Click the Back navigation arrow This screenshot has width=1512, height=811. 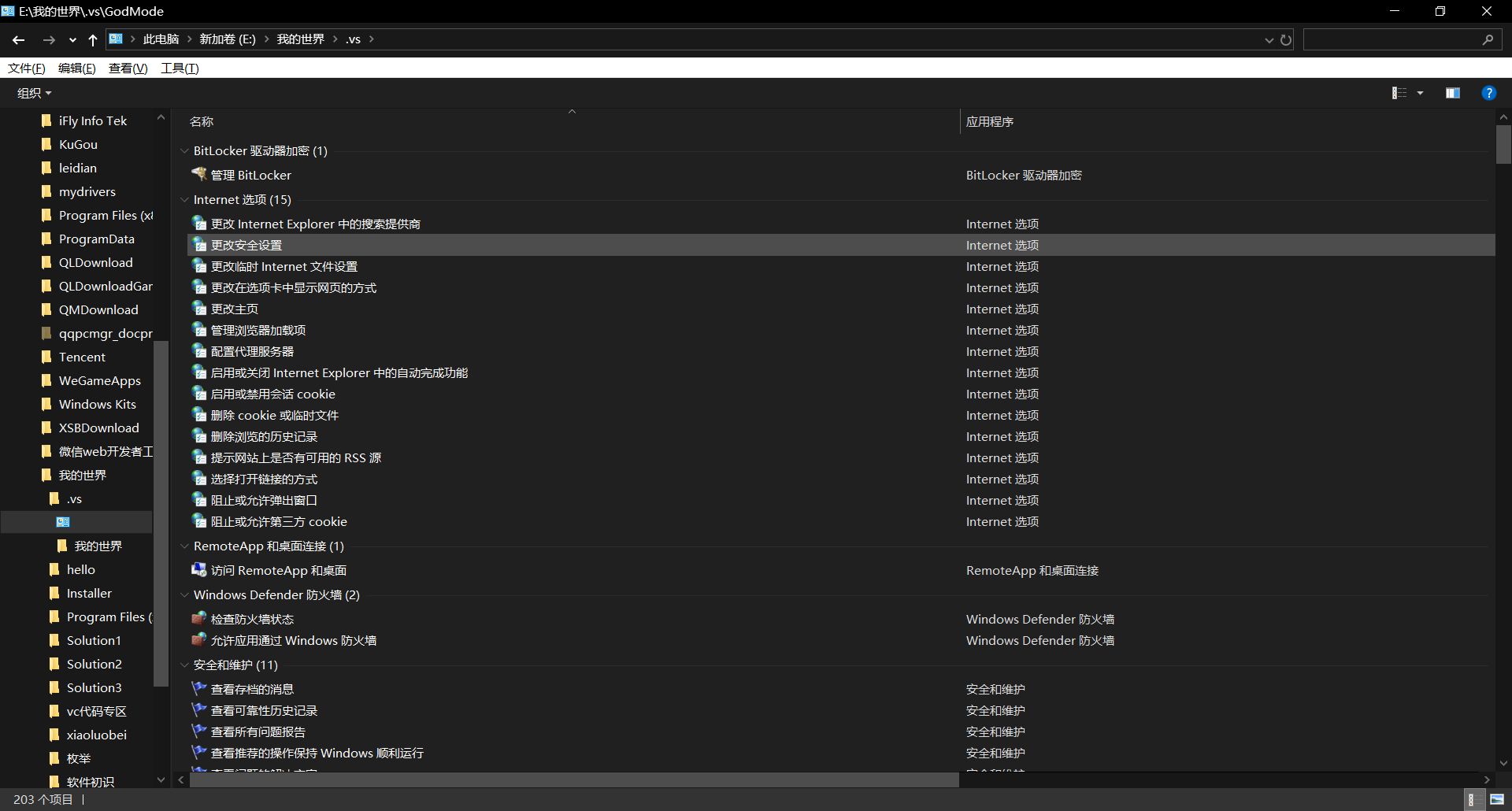(x=19, y=39)
